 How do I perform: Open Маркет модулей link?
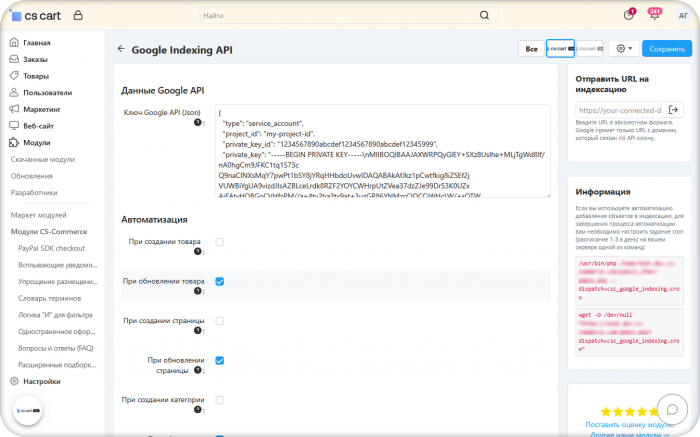38,215
